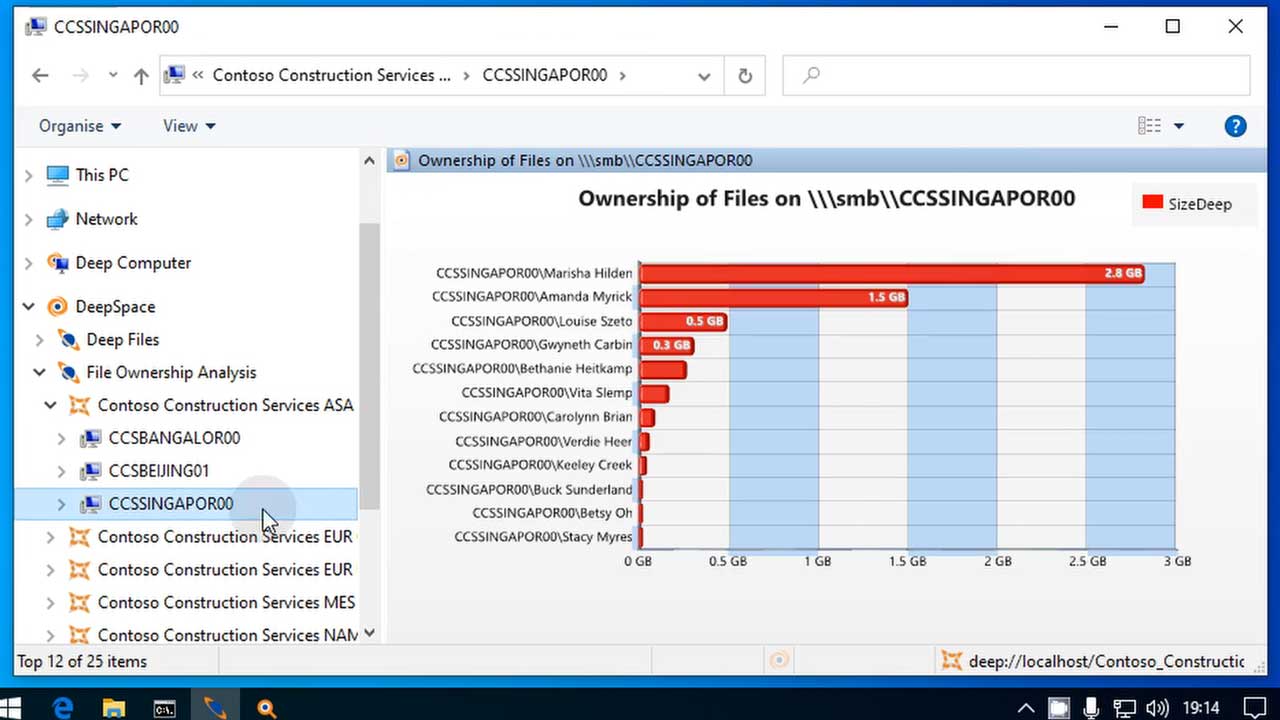Viewport: 1280px width, 720px height.
Task: Select Contoso Construction Services NAM
Action: [226, 635]
